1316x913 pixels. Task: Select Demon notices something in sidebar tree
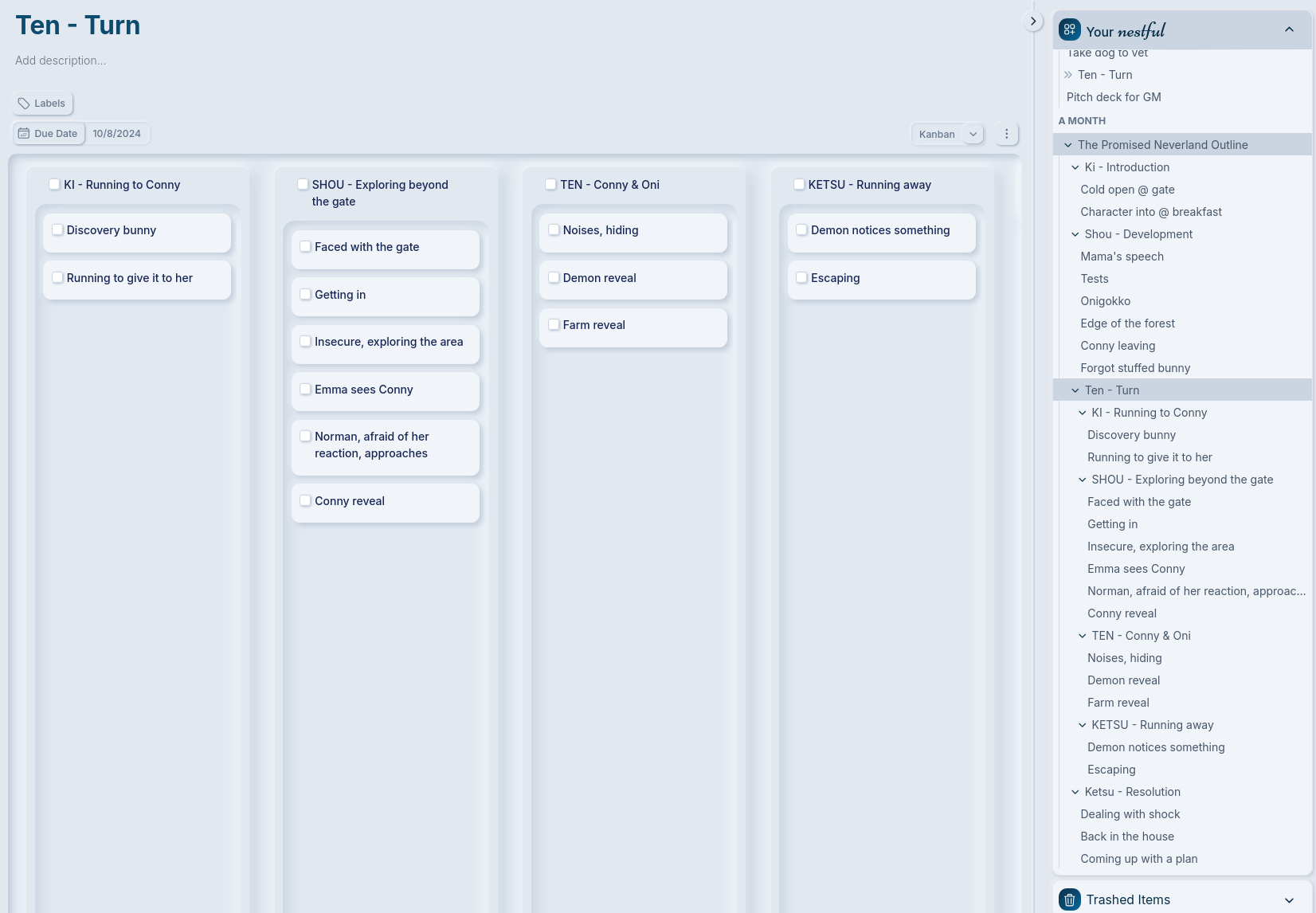[x=1156, y=747]
